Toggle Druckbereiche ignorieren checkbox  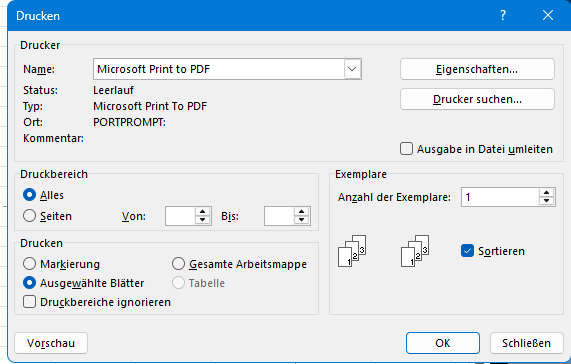click(x=29, y=302)
